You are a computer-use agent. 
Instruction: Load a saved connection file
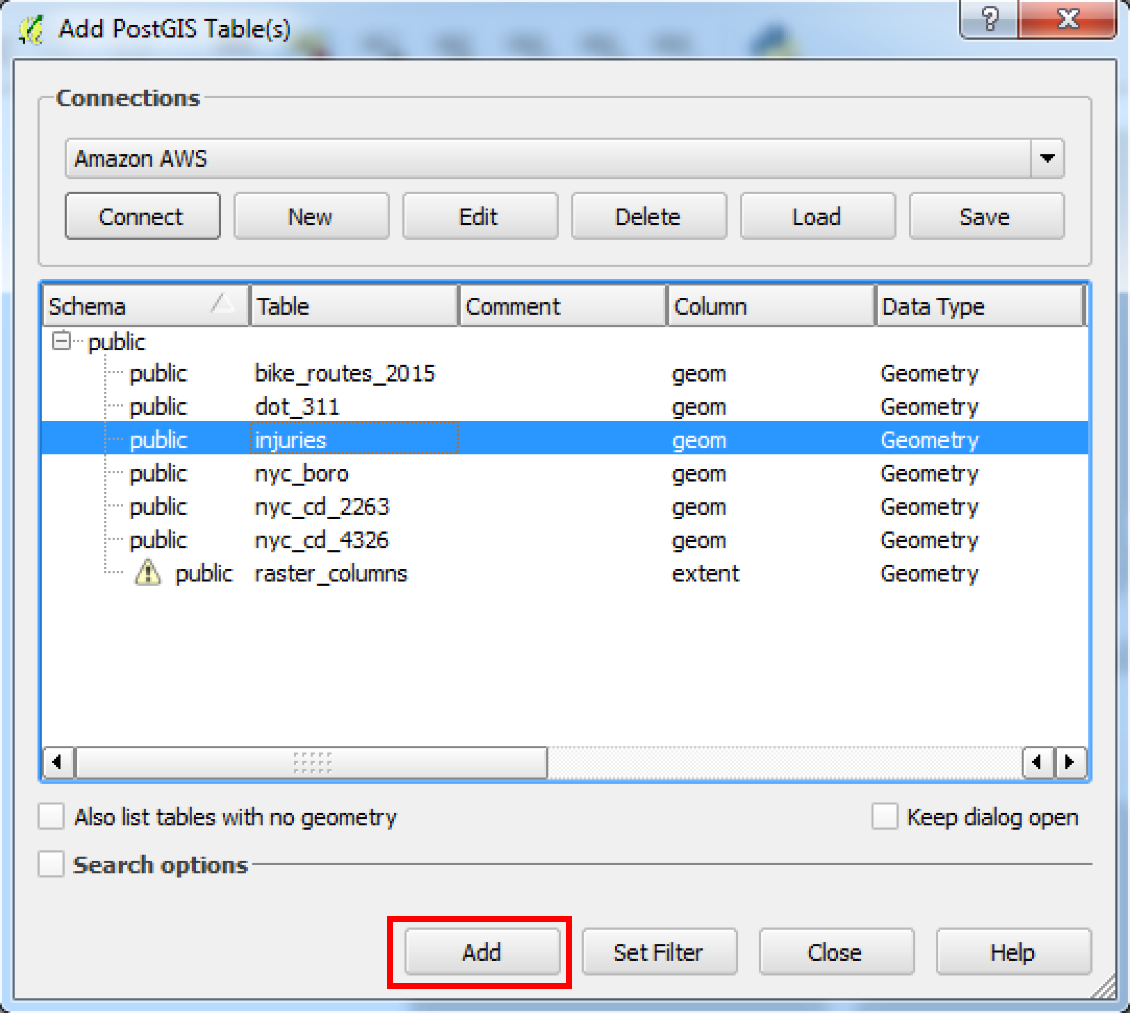pyautogui.click(x=817, y=216)
